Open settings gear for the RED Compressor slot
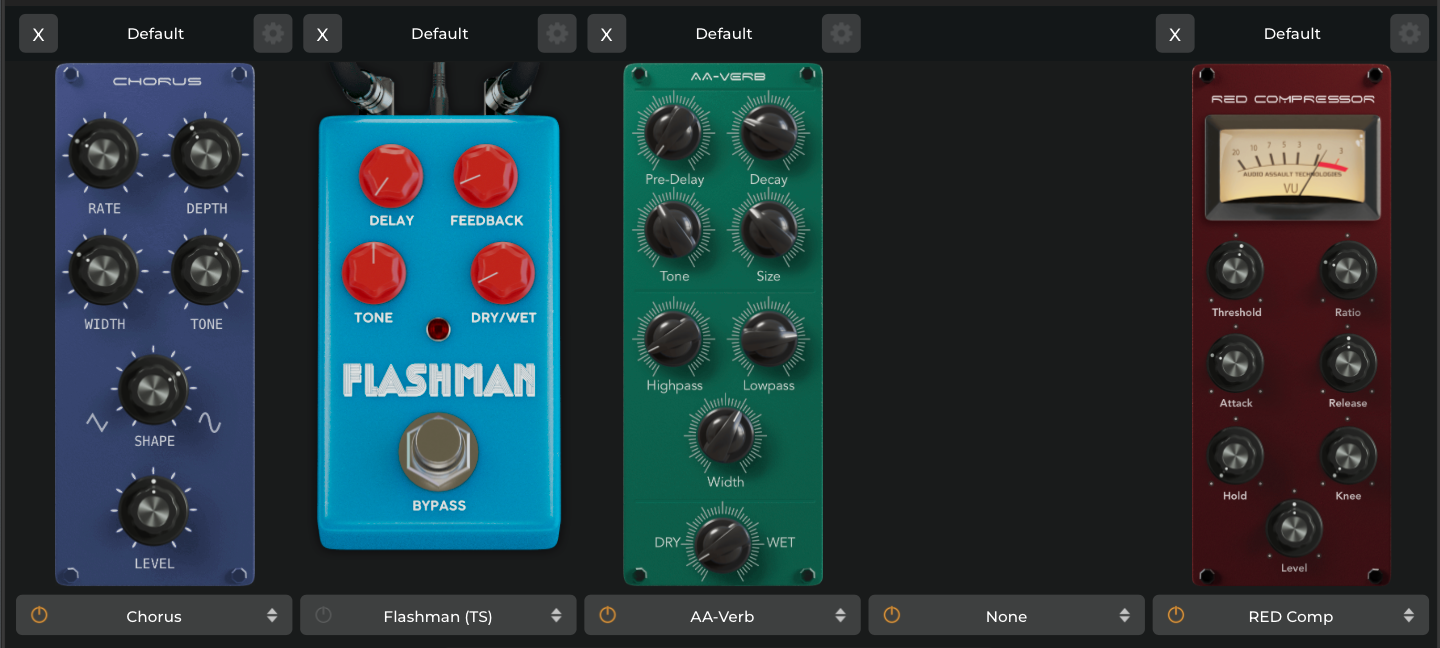Viewport: 1440px width, 648px height. (x=1409, y=34)
